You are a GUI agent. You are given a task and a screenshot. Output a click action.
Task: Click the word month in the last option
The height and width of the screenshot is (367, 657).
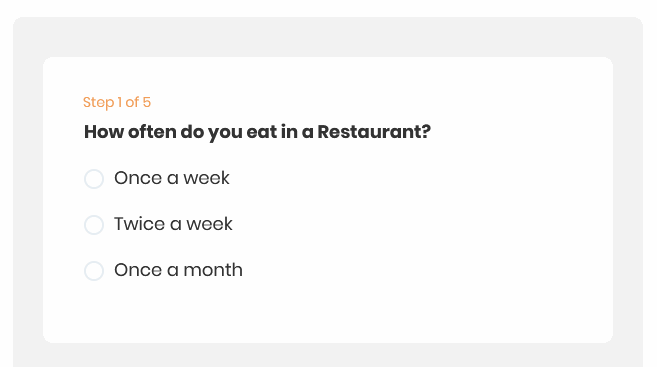[213, 270]
